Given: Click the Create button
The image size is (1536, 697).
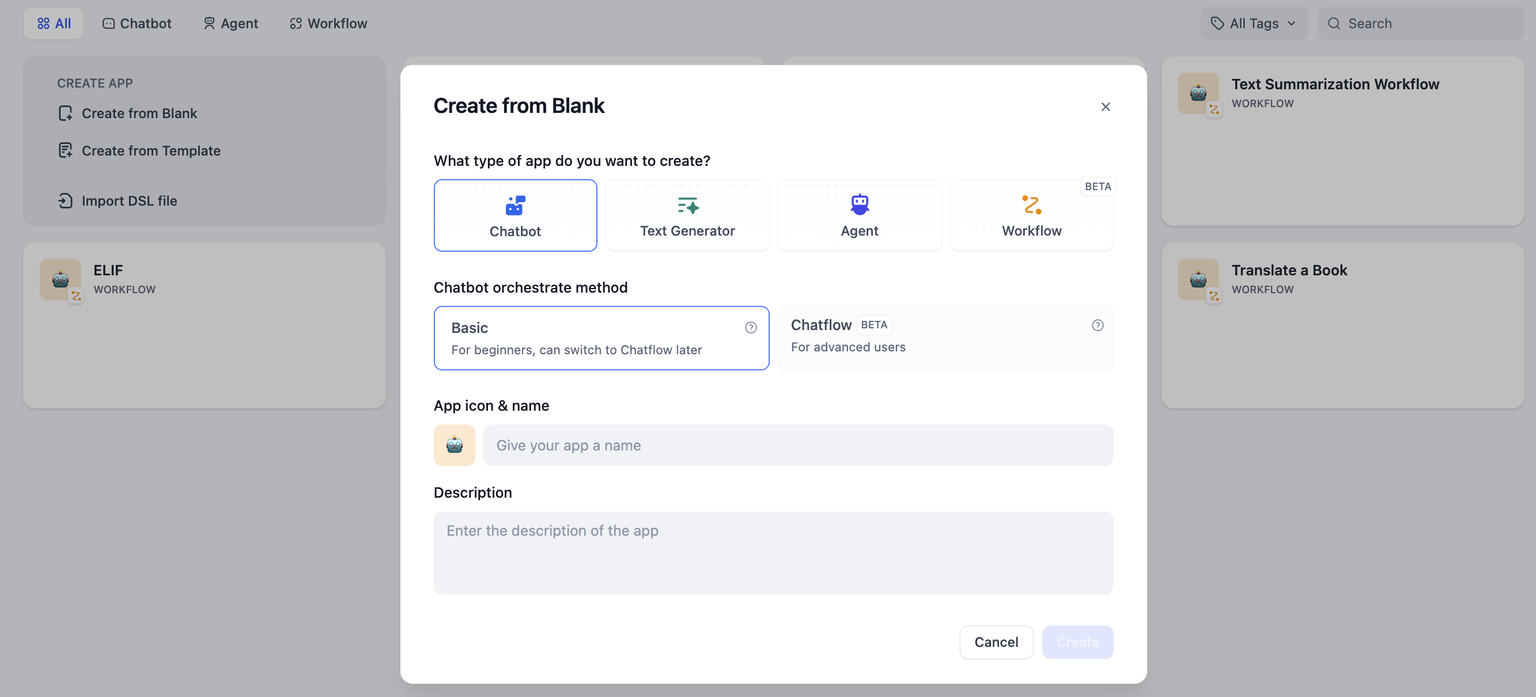Looking at the screenshot, I should tap(1077, 642).
